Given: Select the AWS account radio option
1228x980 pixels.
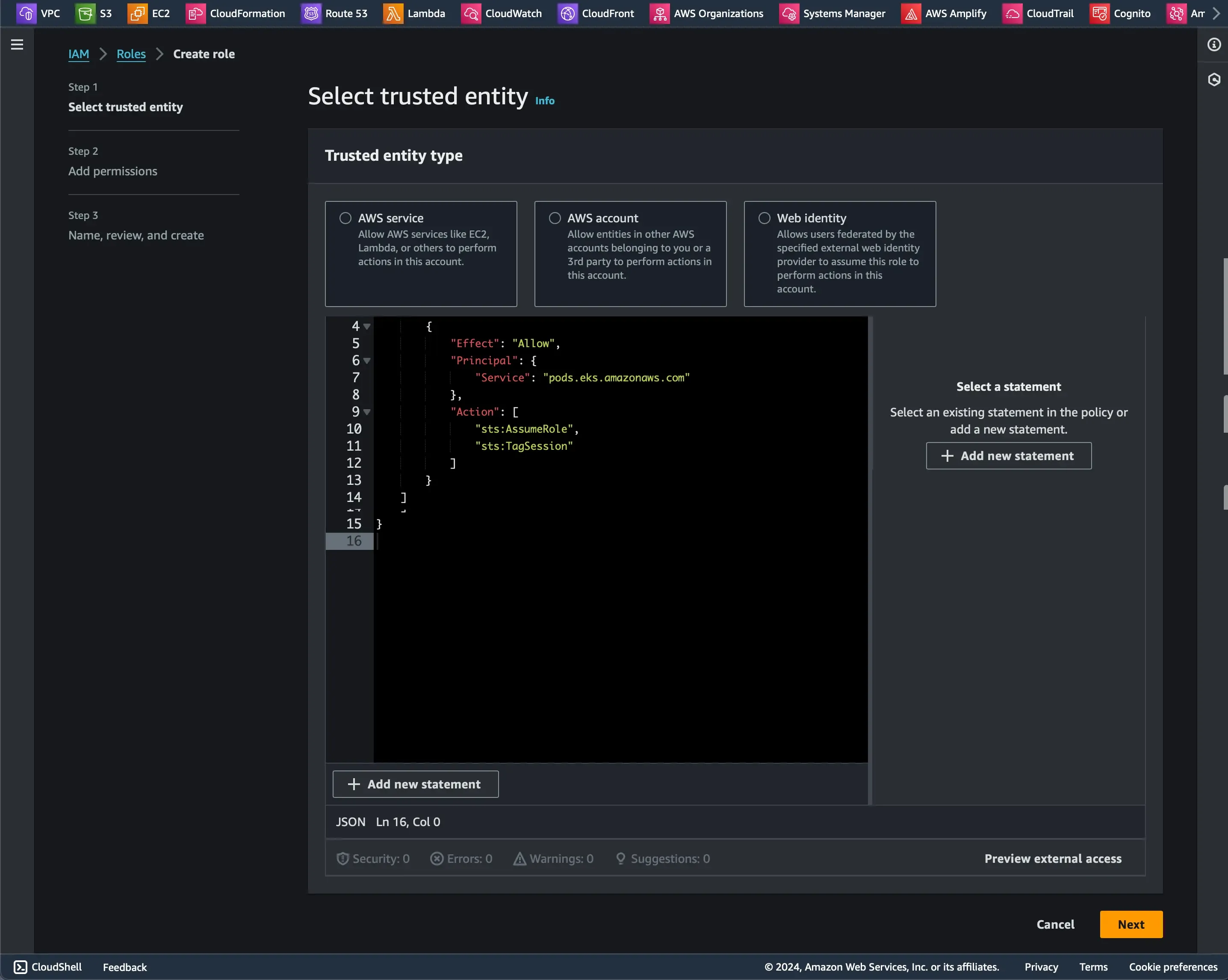Looking at the screenshot, I should point(555,218).
